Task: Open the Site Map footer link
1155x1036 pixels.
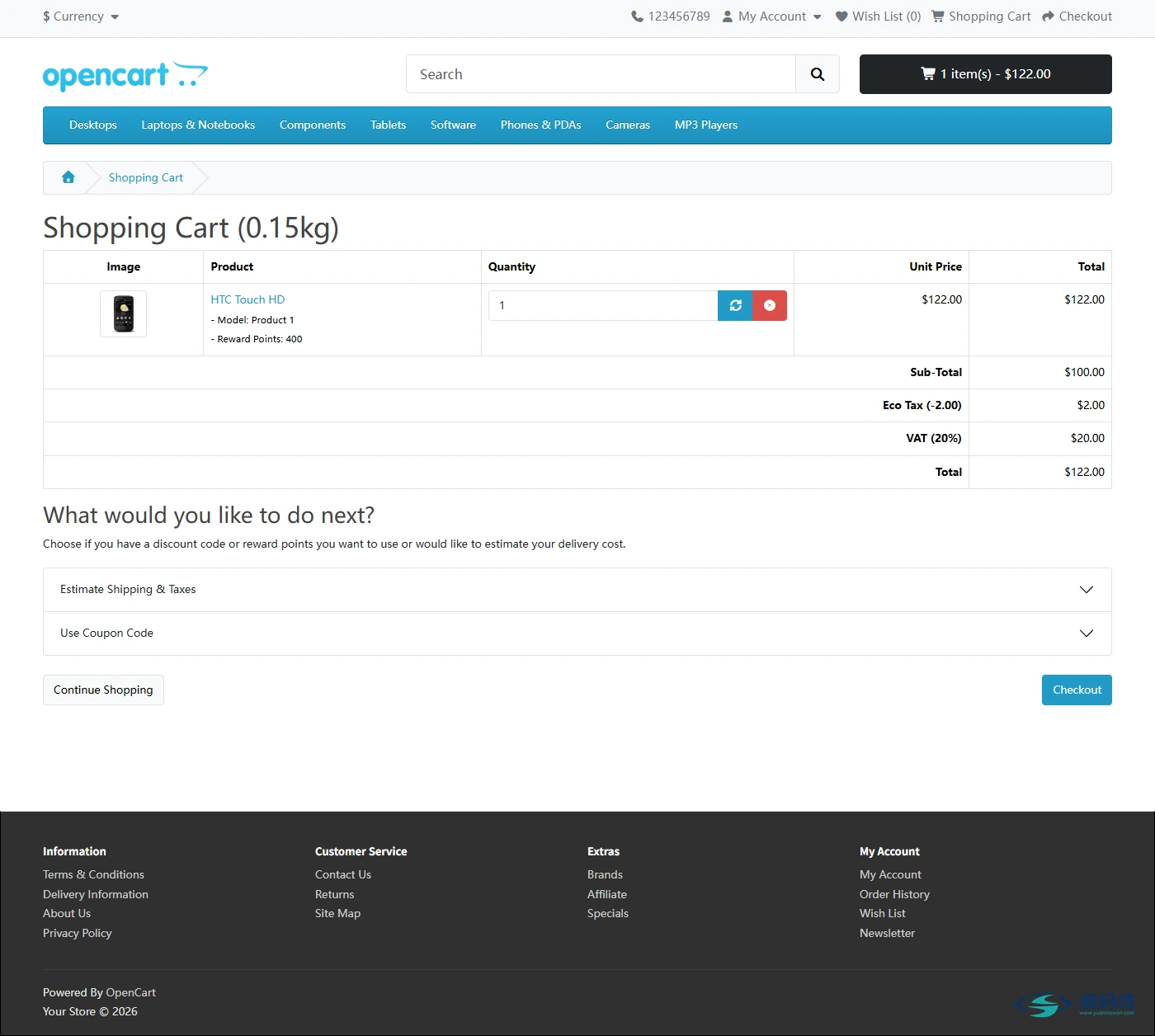Action: (337, 913)
